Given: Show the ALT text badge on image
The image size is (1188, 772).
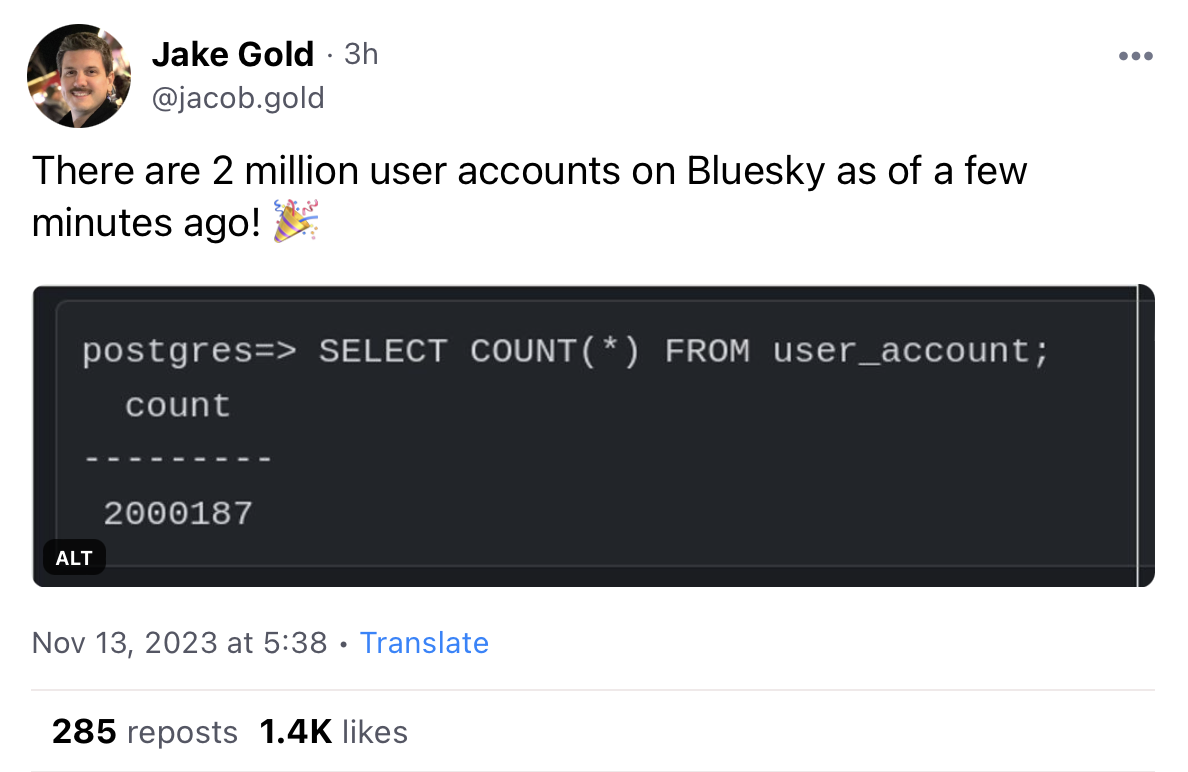Looking at the screenshot, I should click(x=73, y=558).
